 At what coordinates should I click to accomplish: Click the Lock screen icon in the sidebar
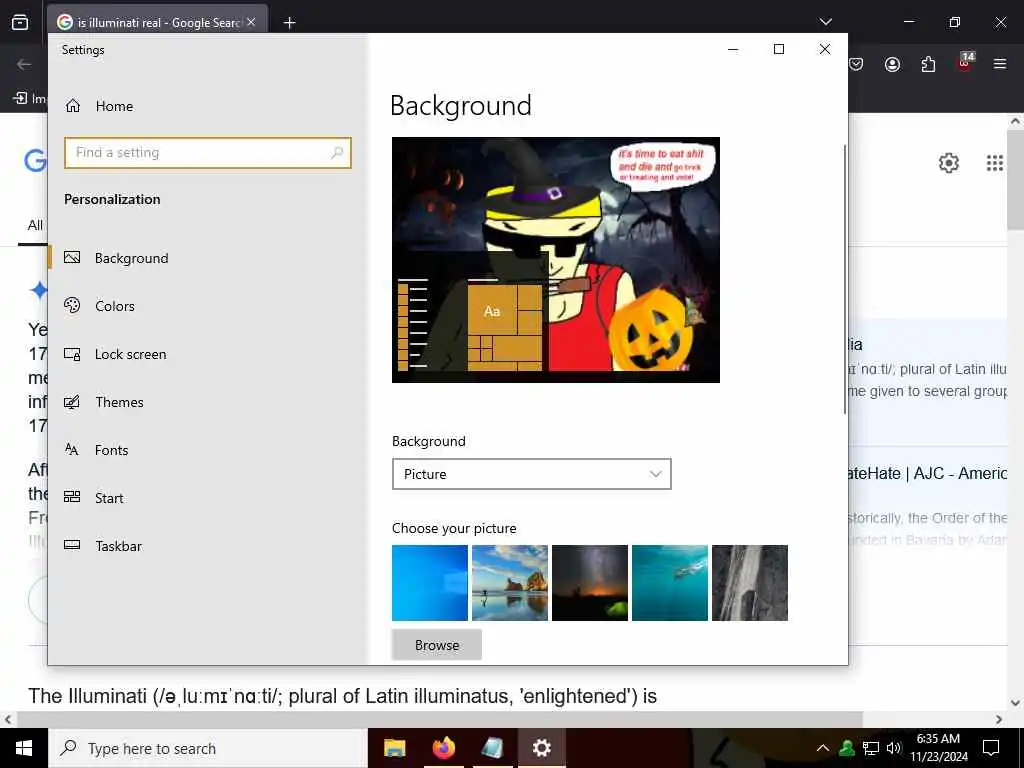coord(72,354)
